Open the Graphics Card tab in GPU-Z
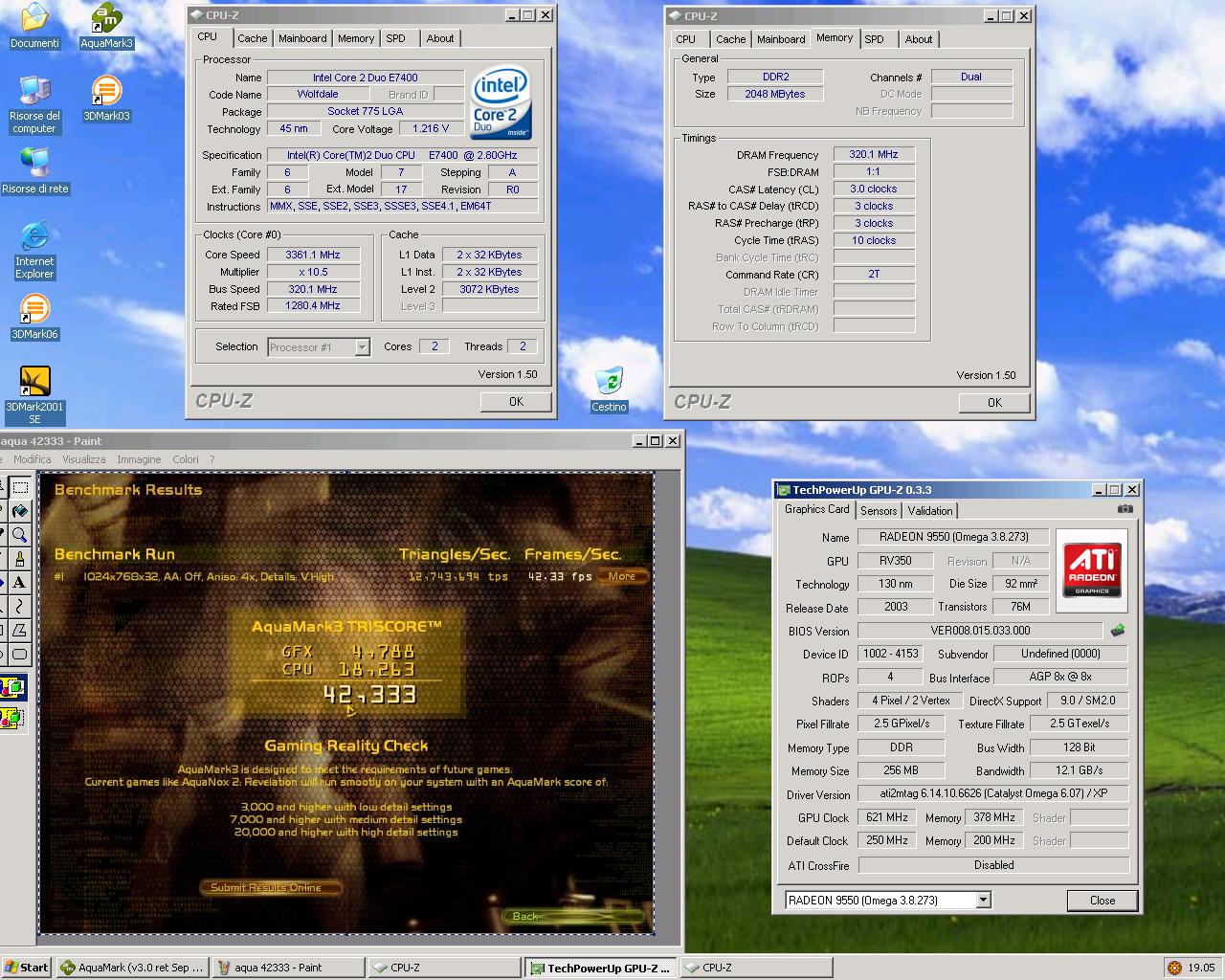Image resolution: width=1225 pixels, height=980 pixels. 816,509
